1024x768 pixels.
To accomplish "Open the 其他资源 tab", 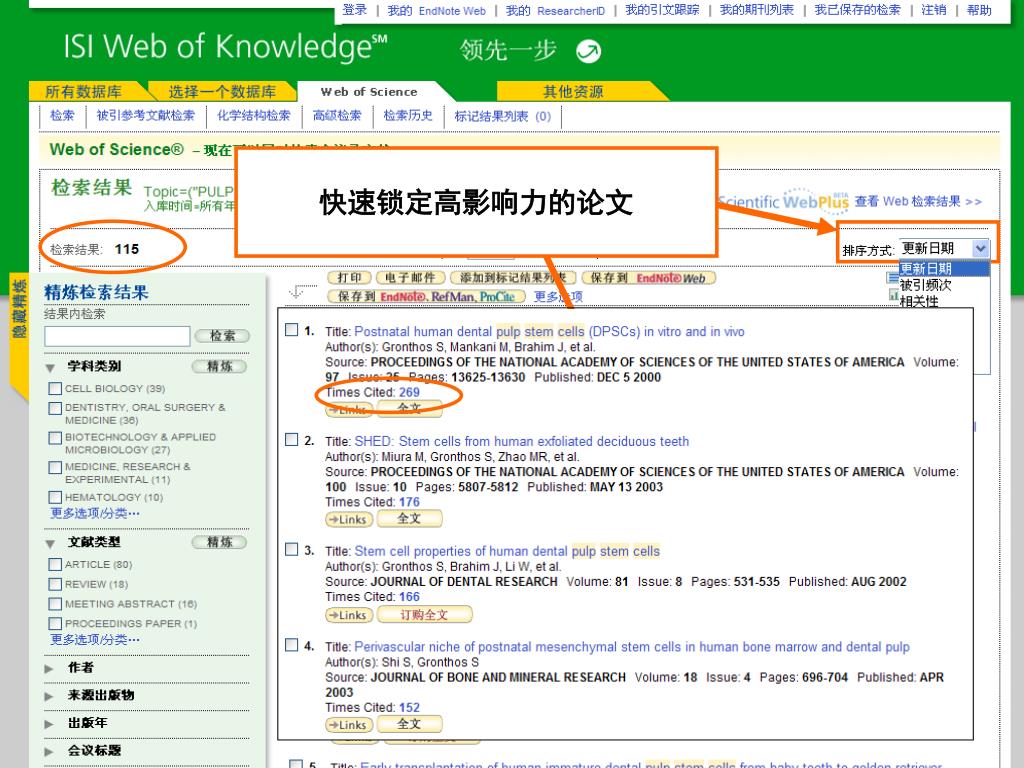I will click(x=573, y=91).
